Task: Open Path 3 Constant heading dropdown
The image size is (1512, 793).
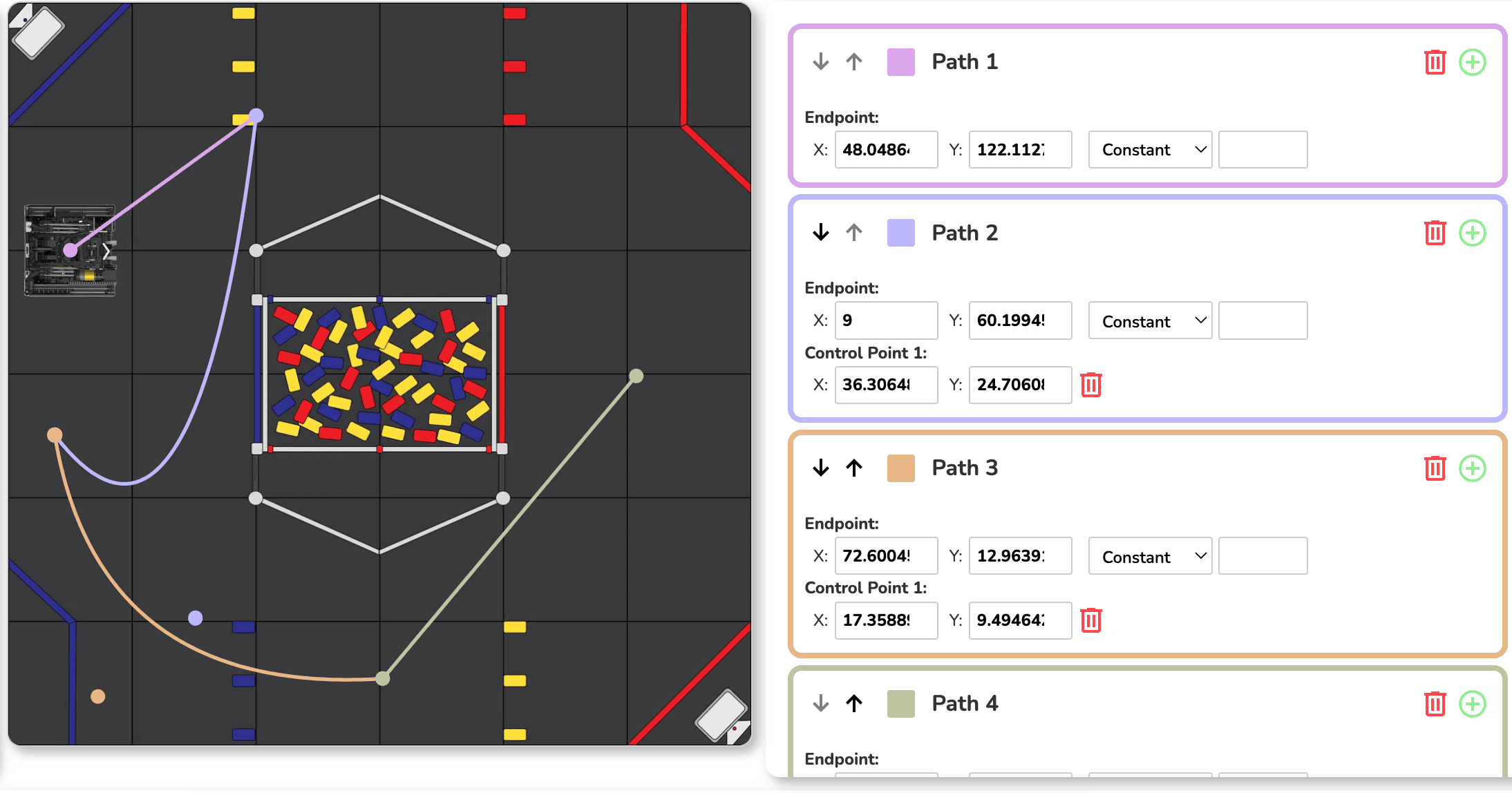Action: click(1150, 556)
